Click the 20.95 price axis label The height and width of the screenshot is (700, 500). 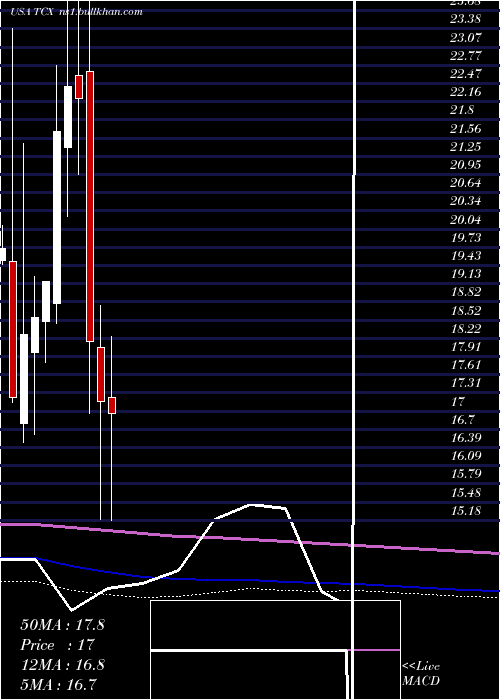(466, 165)
